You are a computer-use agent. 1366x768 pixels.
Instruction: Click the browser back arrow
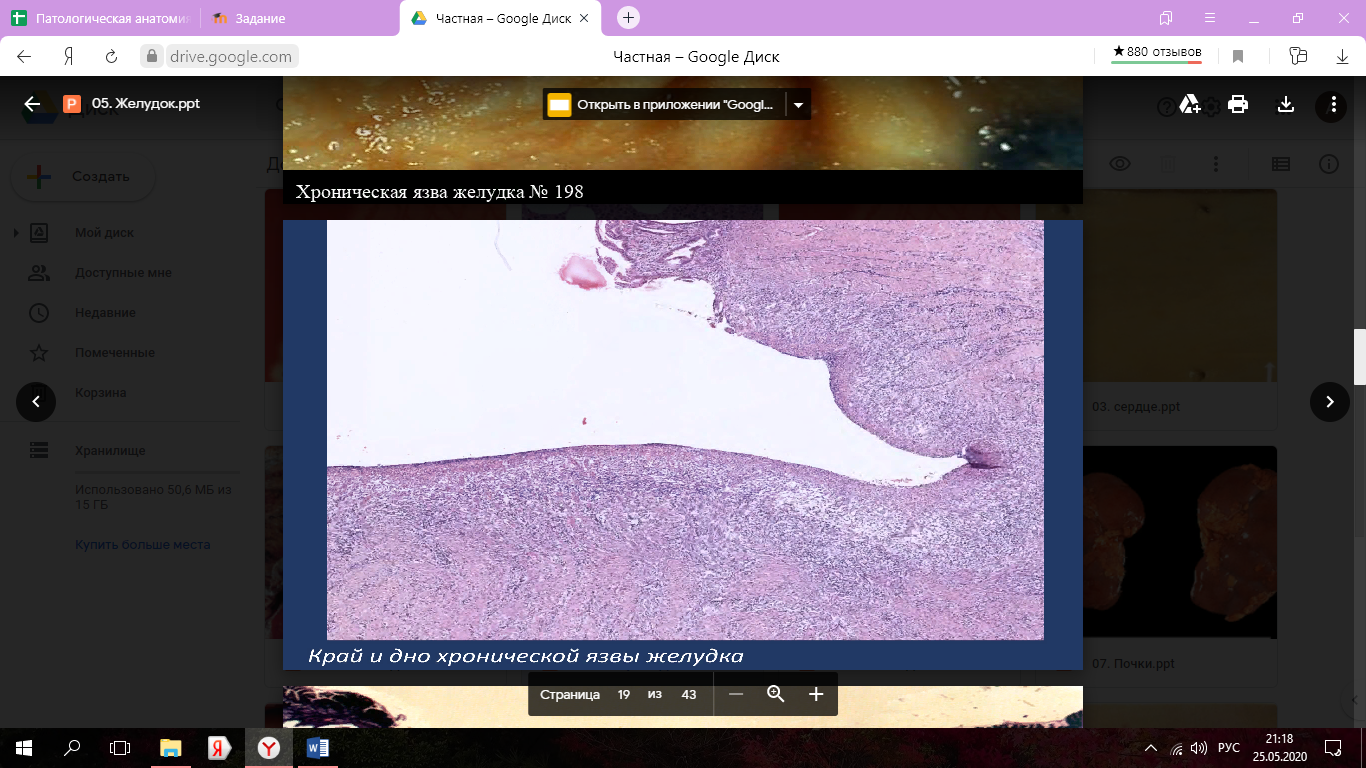(24, 57)
